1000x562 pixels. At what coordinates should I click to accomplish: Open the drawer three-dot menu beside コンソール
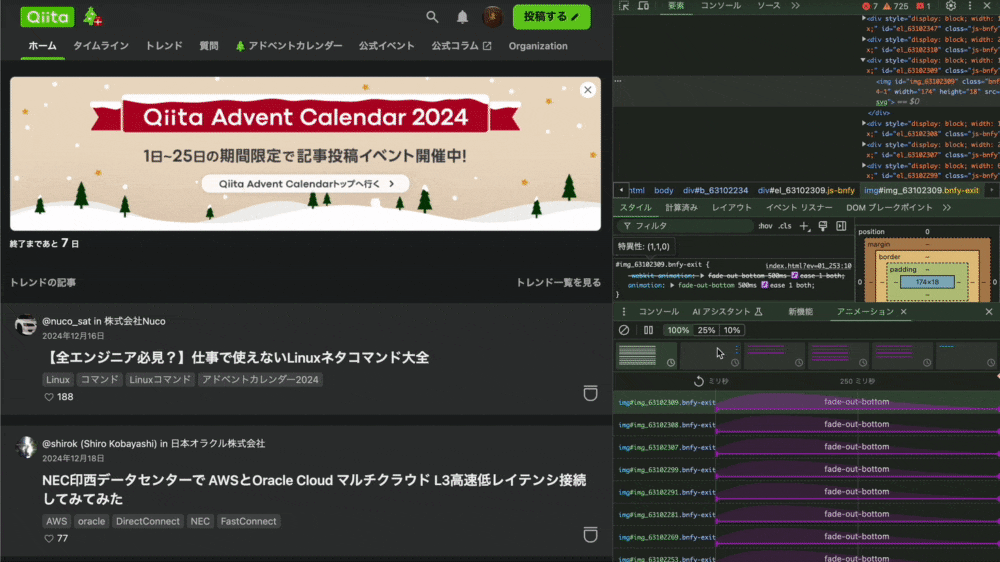pyautogui.click(x=624, y=312)
